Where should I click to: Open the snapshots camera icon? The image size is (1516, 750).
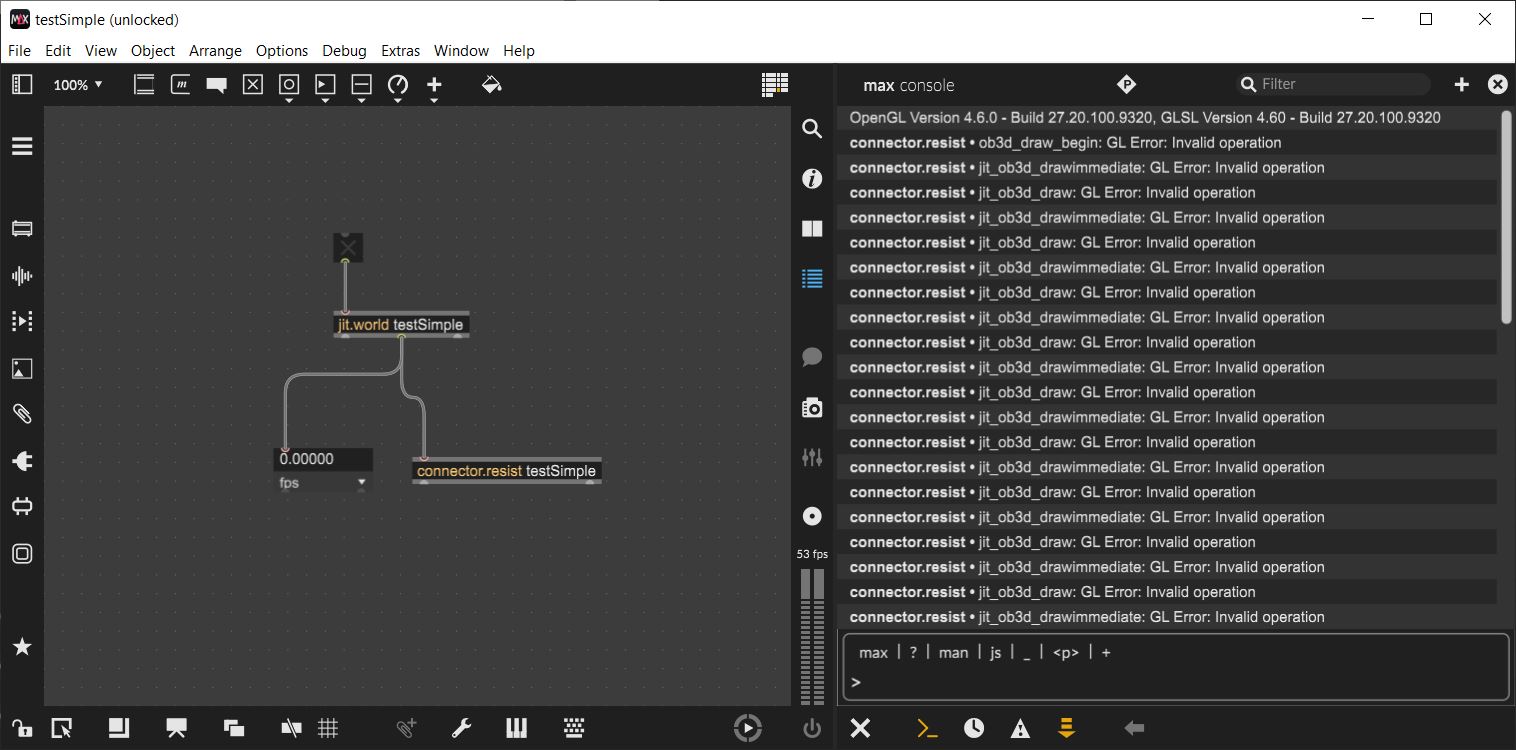pyautogui.click(x=812, y=408)
